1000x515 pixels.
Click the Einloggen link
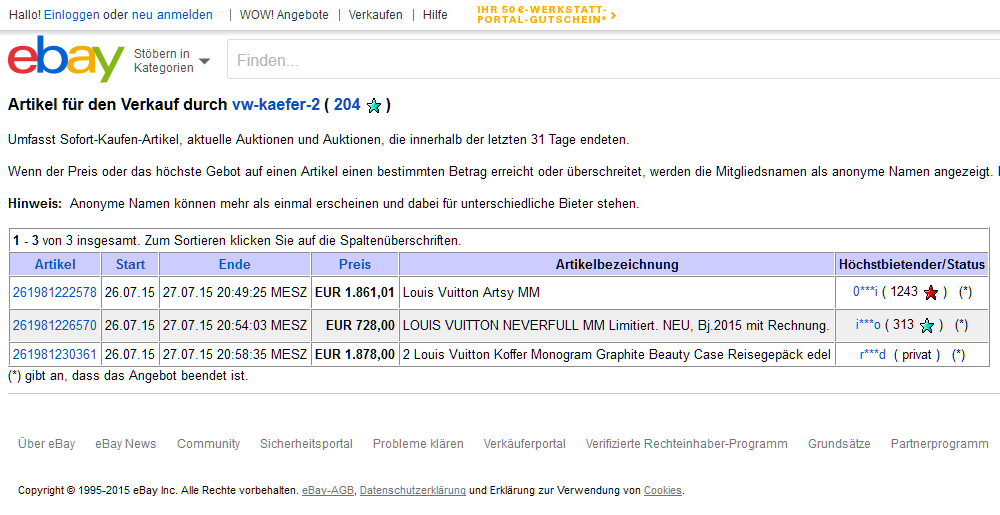click(71, 15)
